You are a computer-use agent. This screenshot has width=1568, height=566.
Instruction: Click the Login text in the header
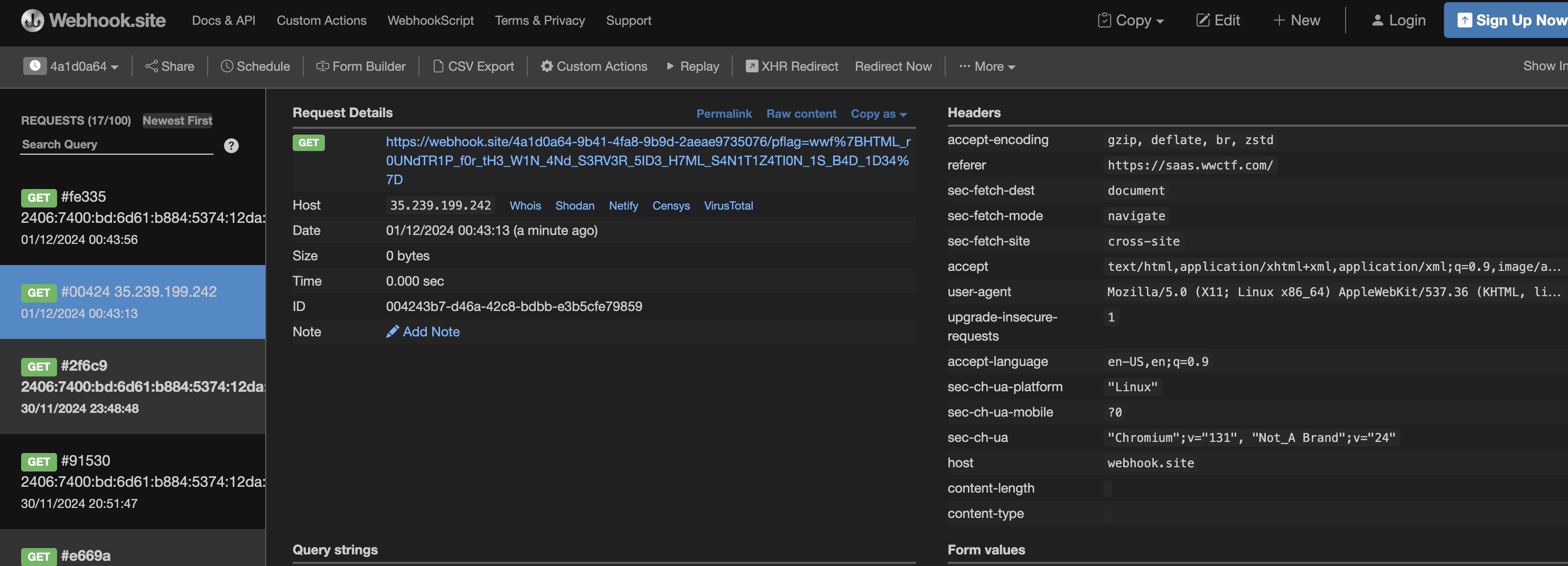[x=1407, y=20]
